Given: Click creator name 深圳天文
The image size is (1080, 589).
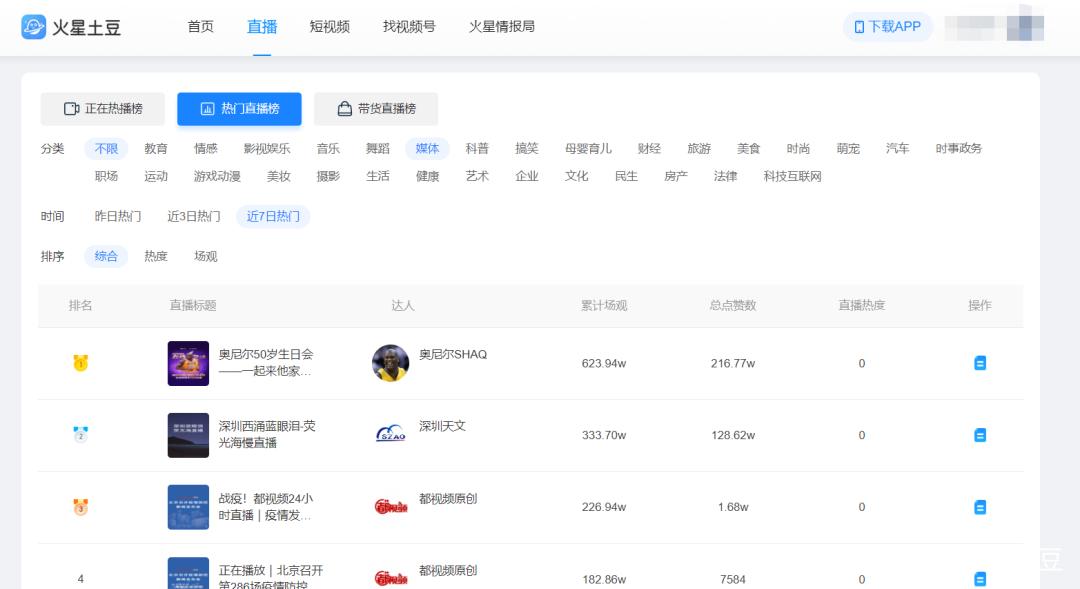Looking at the screenshot, I should tap(442, 426).
